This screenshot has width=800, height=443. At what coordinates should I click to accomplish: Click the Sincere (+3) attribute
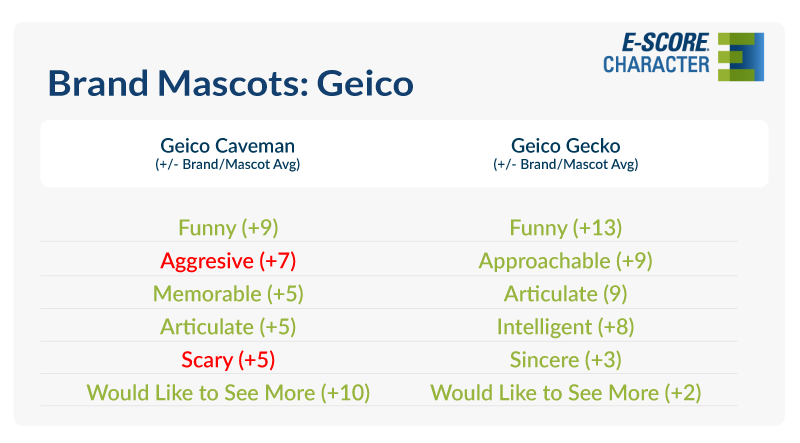565,359
